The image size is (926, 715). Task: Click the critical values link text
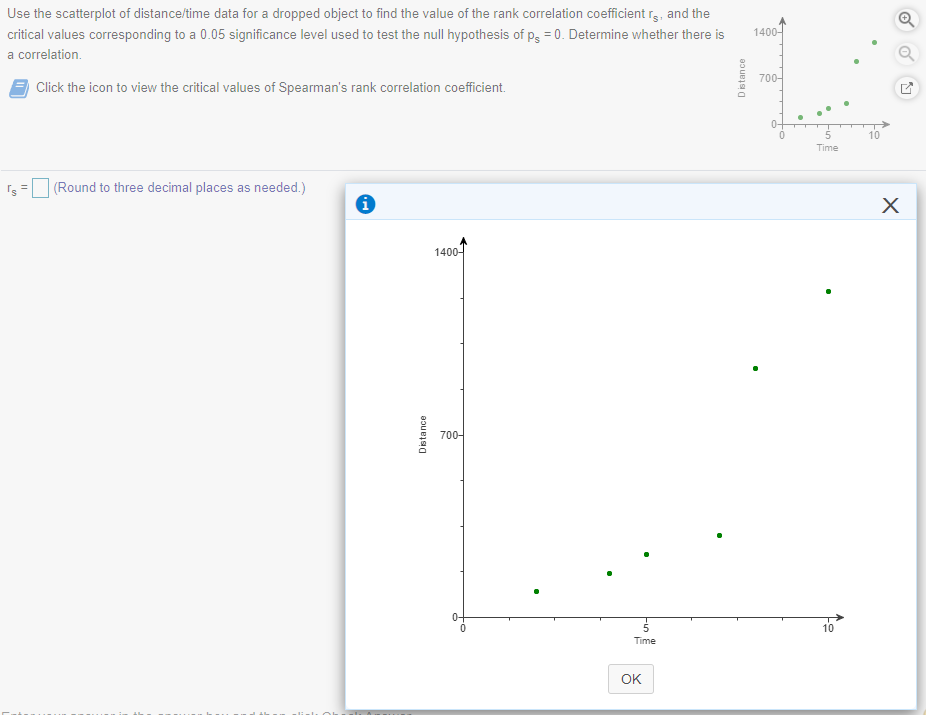[x=270, y=87]
